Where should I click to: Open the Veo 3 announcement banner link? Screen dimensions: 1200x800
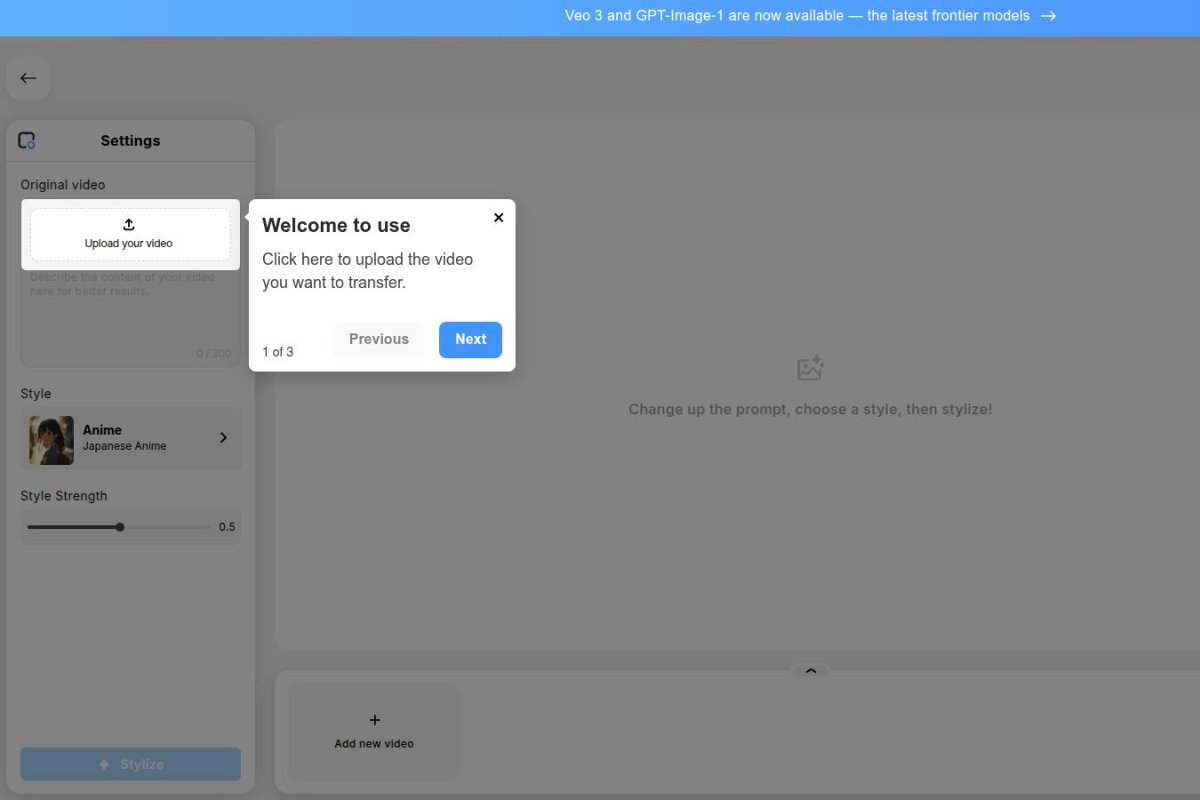click(811, 15)
